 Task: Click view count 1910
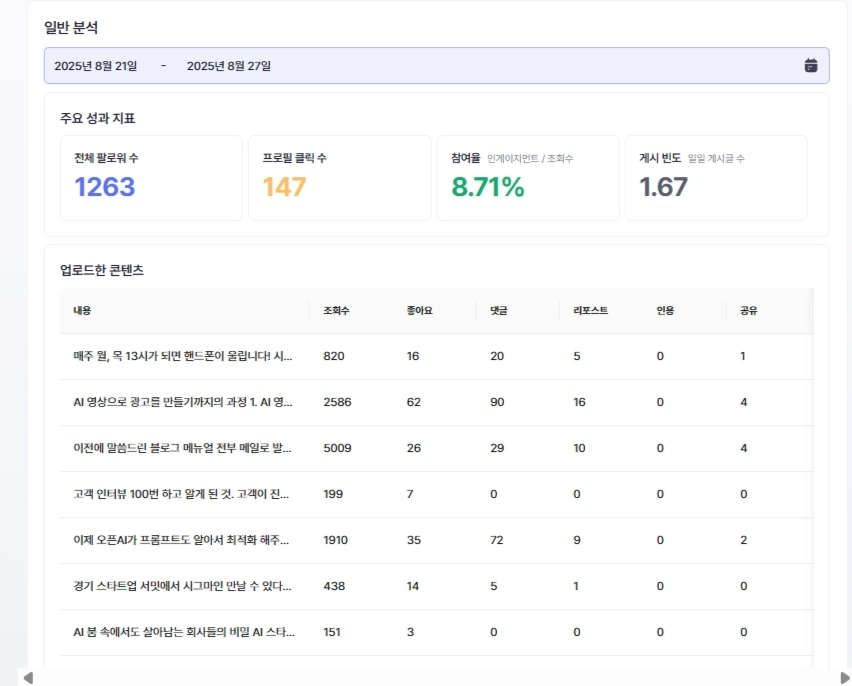point(335,540)
